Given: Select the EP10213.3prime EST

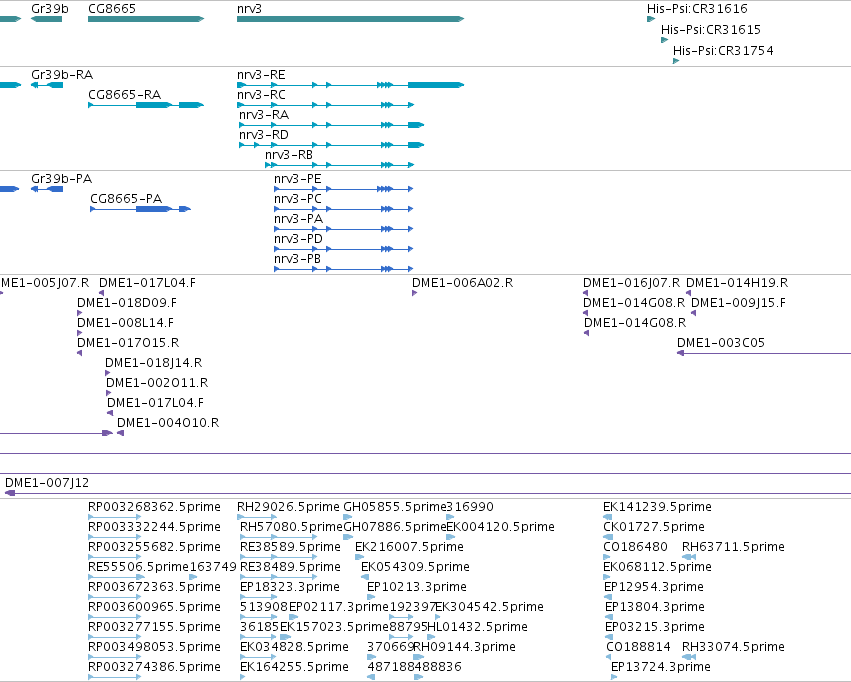Looking at the screenshot, I should pyautogui.click(x=417, y=588).
